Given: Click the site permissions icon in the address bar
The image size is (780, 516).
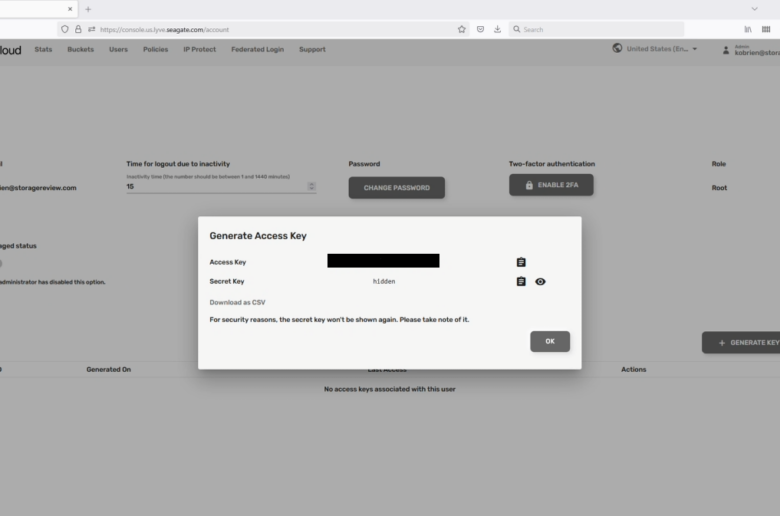Looking at the screenshot, I should click(x=92, y=29).
